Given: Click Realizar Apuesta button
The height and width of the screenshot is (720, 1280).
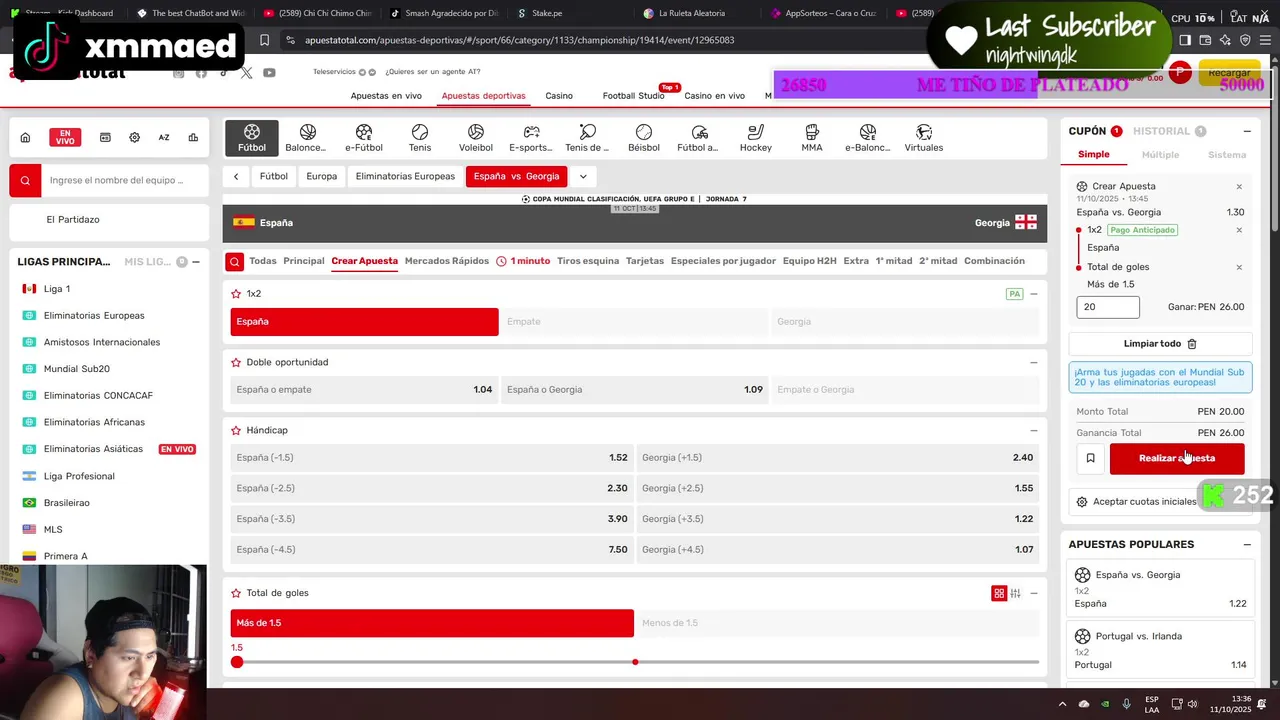Looking at the screenshot, I should pyautogui.click(x=1177, y=458).
